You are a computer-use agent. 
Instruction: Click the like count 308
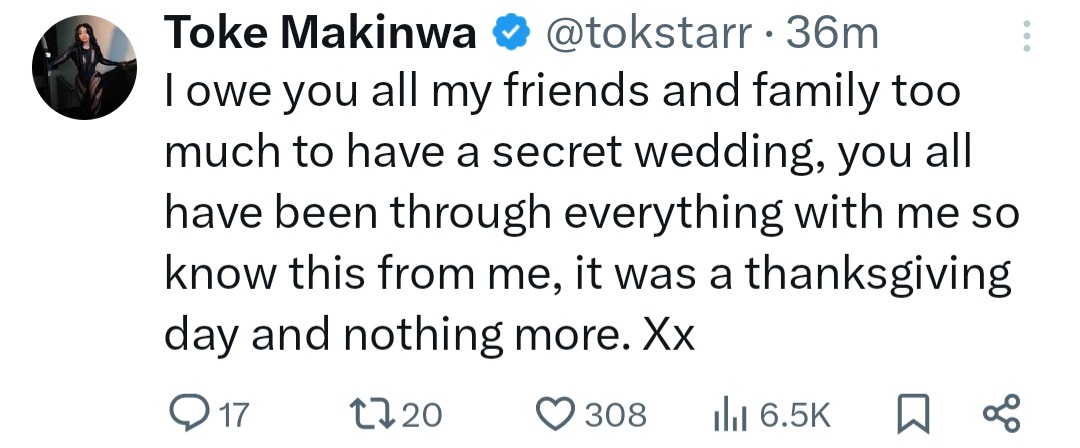click(x=615, y=414)
